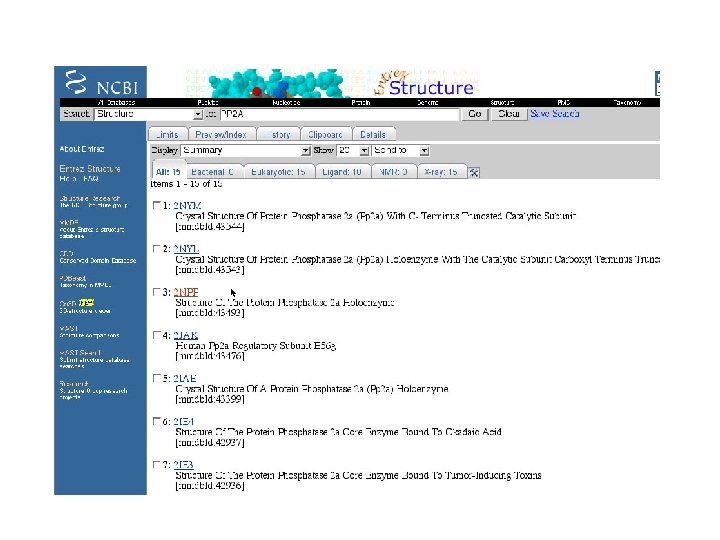Open the 2IAE structure link
Screen dimensions: 720x540
(185, 378)
